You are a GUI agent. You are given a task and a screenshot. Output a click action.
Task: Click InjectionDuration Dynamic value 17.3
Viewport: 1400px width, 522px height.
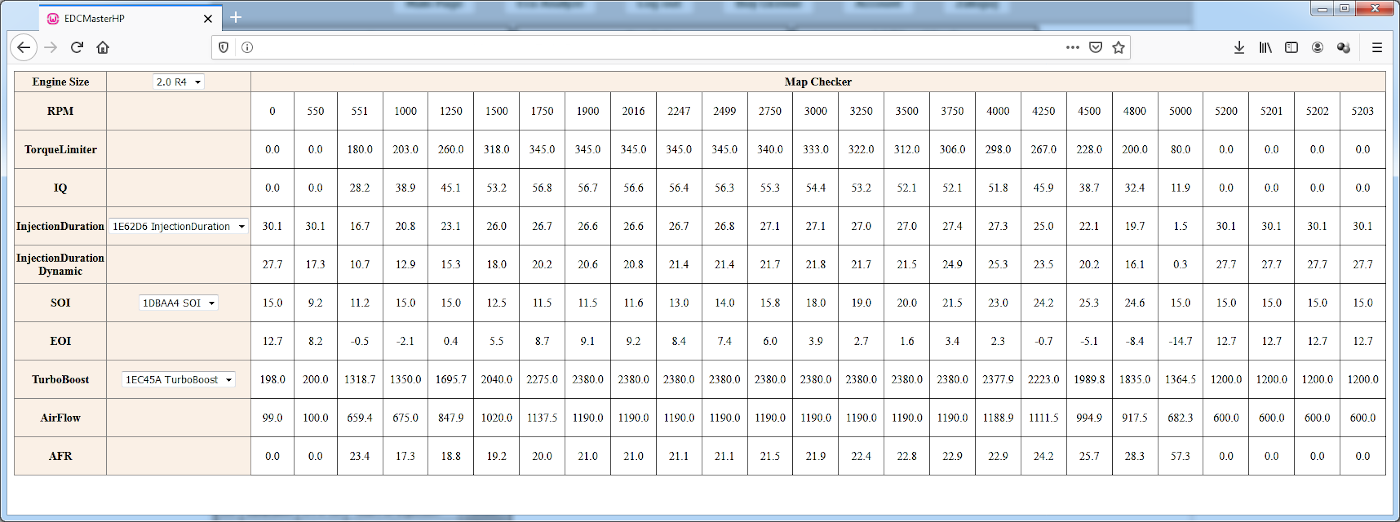click(315, 265)
